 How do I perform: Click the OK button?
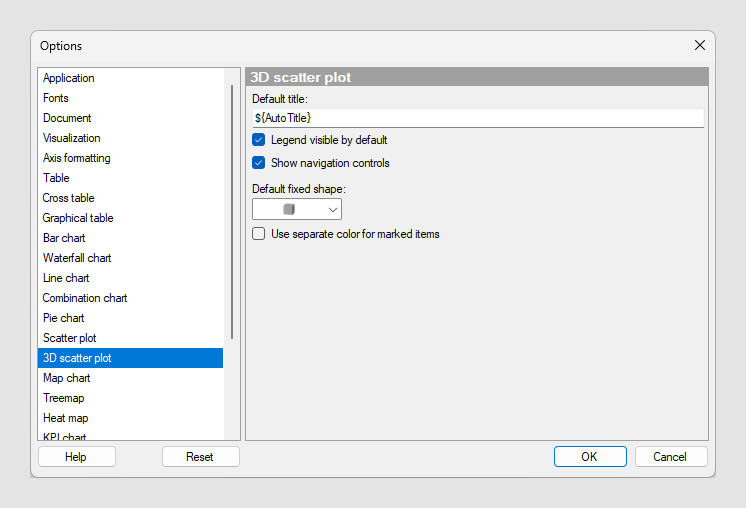pyautogui.click(x=590, y=457)
